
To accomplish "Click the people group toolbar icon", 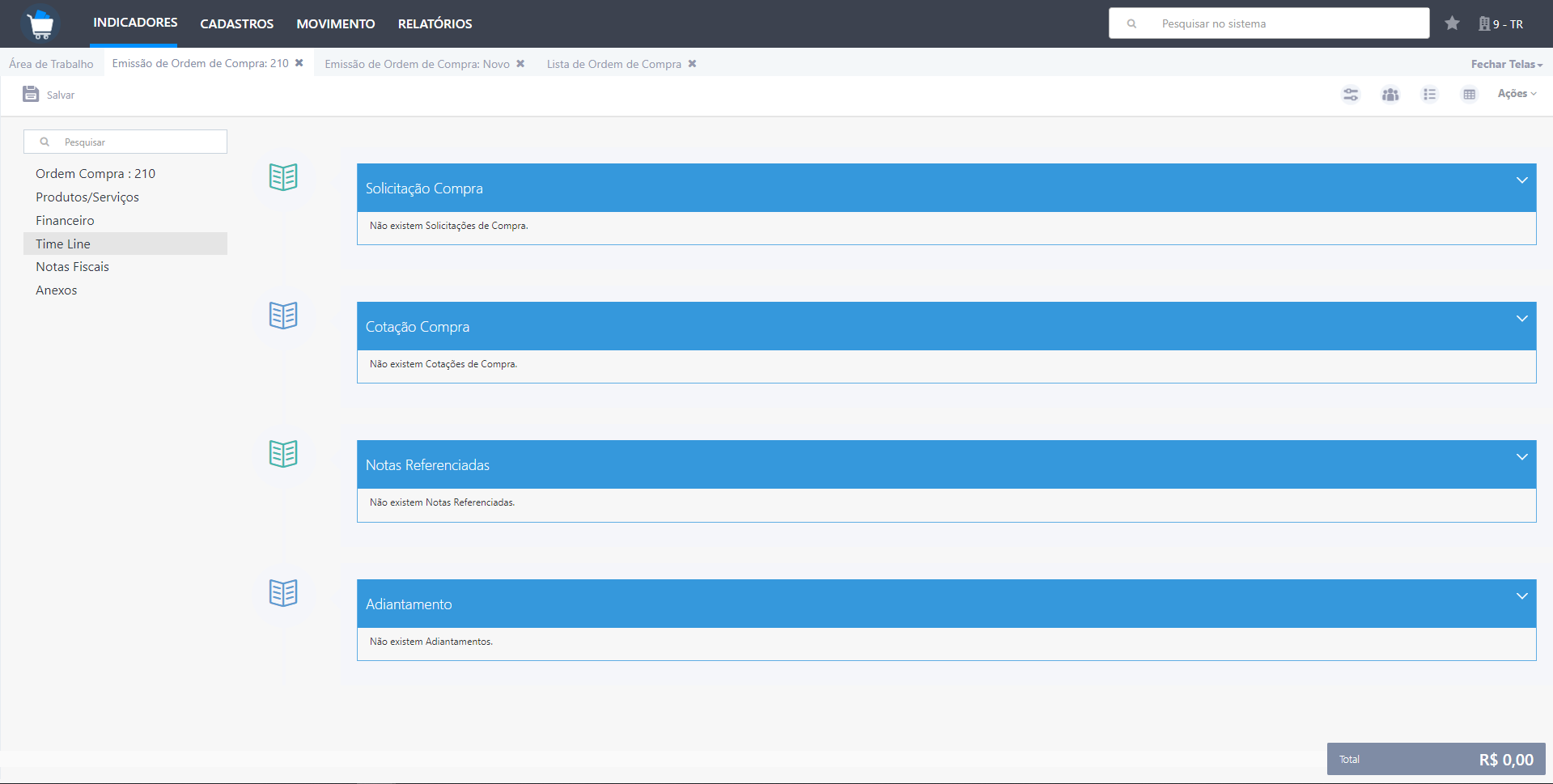I will (x=1390, y=95).
